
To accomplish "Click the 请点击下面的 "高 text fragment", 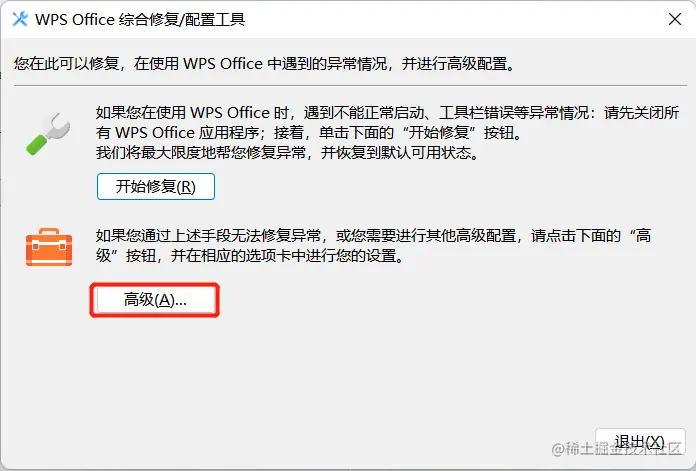I will [x=591, y=236].
